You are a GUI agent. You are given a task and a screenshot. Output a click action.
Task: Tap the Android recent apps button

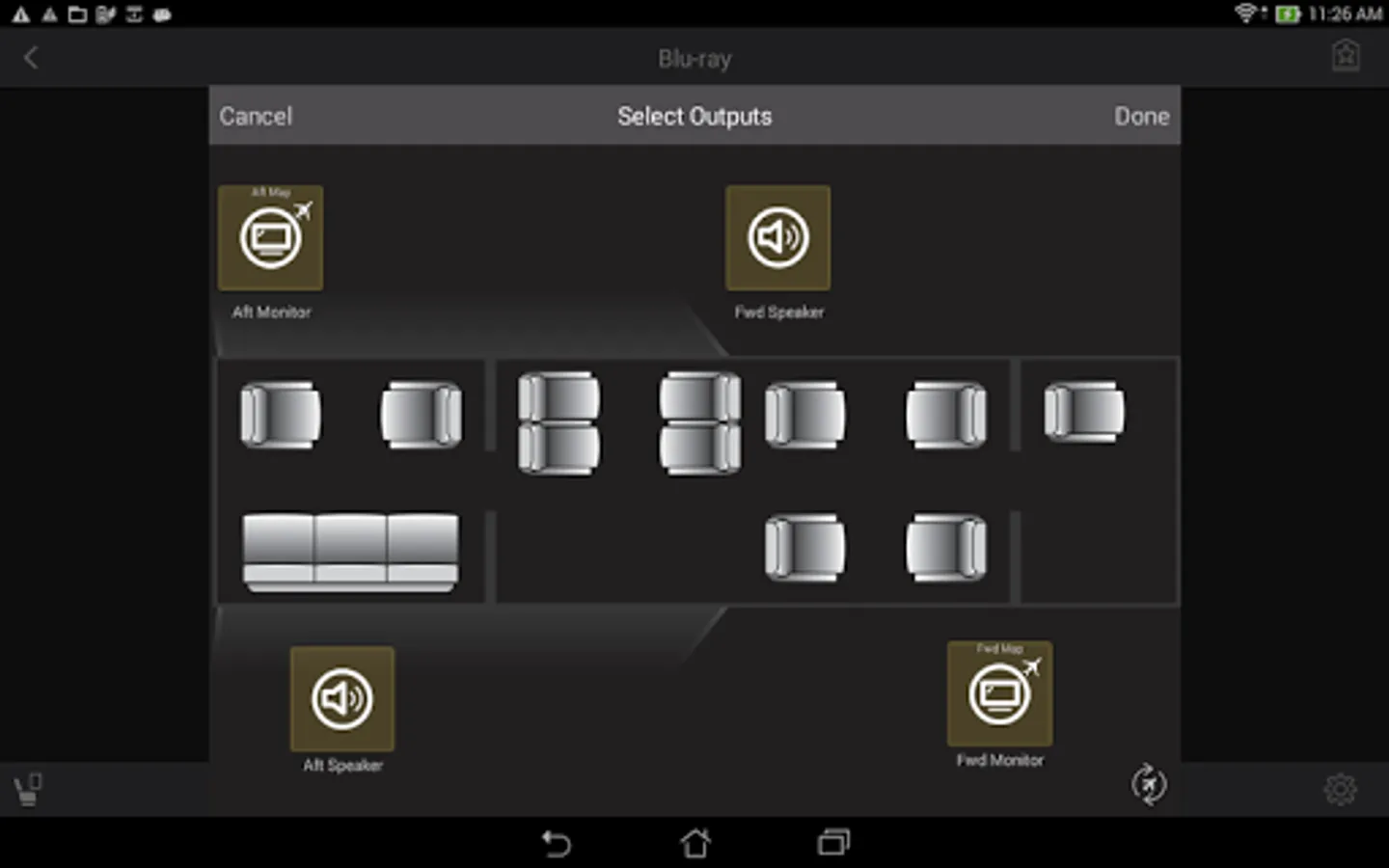[833, 843]
